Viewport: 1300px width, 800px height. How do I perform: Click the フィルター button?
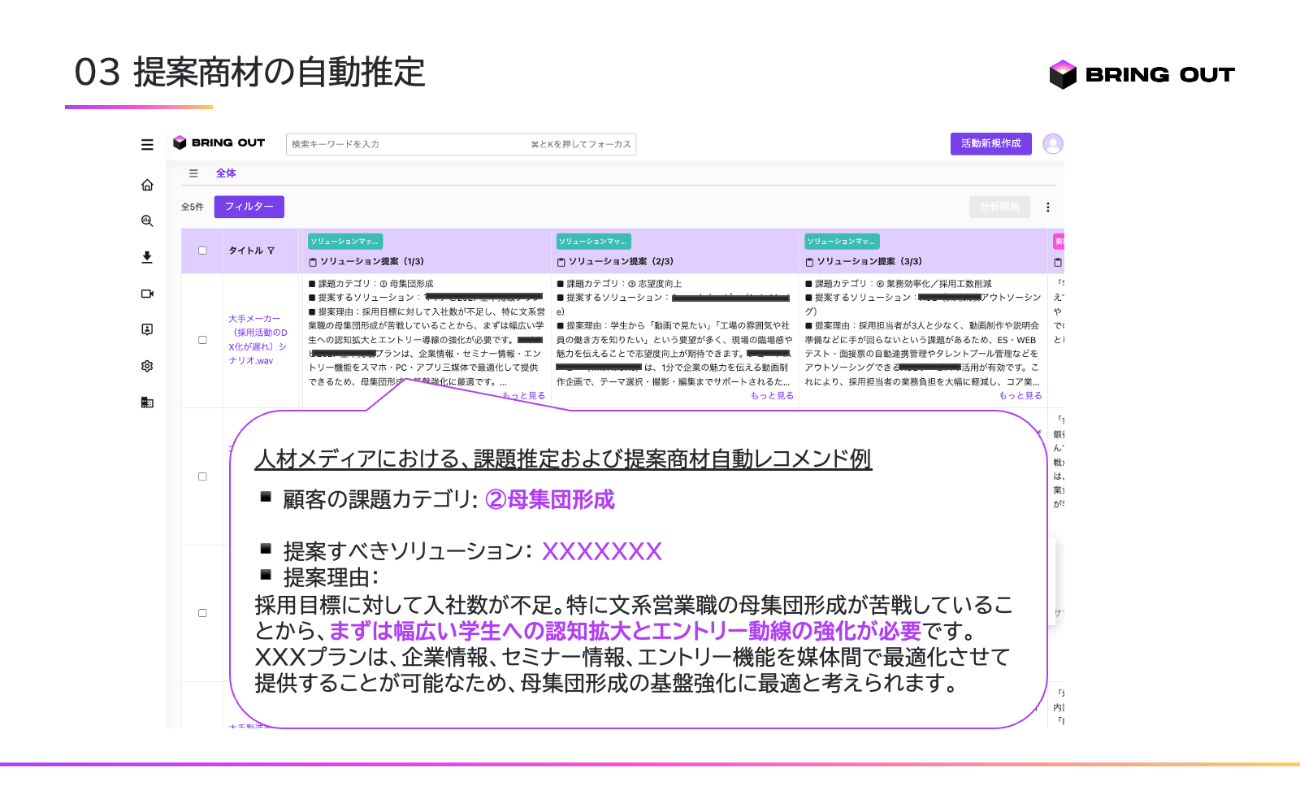(x=249, y=207)
